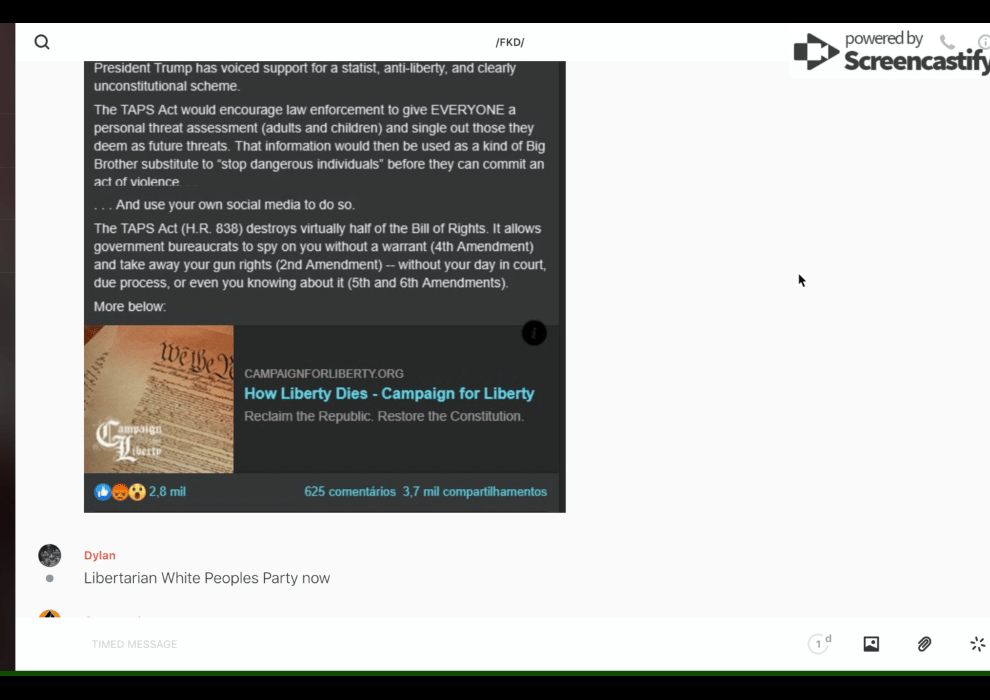Click the info badge on link preview
Screen dimensions: 990x700
click(534, 334)
